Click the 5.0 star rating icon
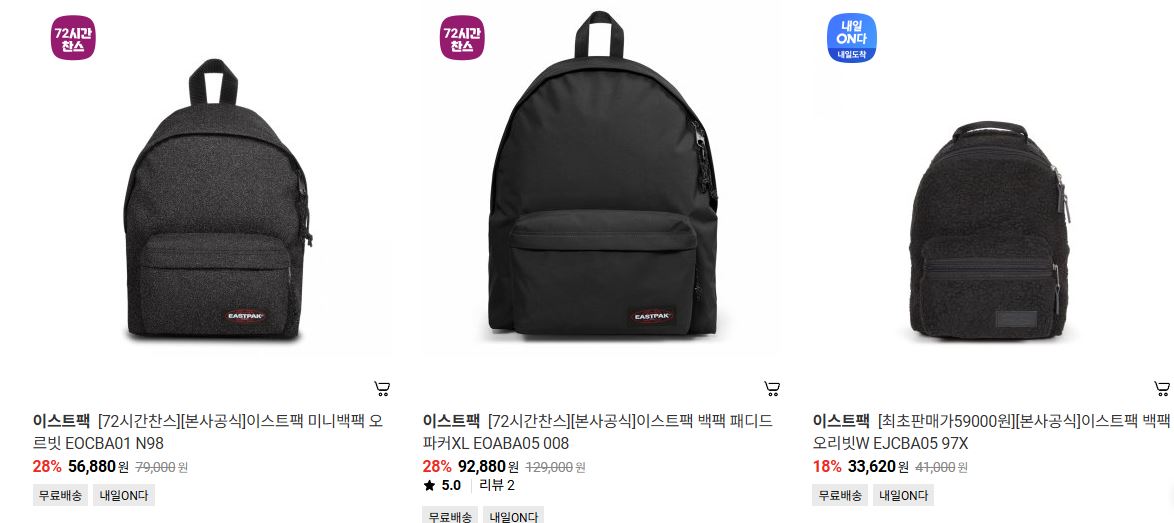 pyautogui.click(x=429, y=486)
